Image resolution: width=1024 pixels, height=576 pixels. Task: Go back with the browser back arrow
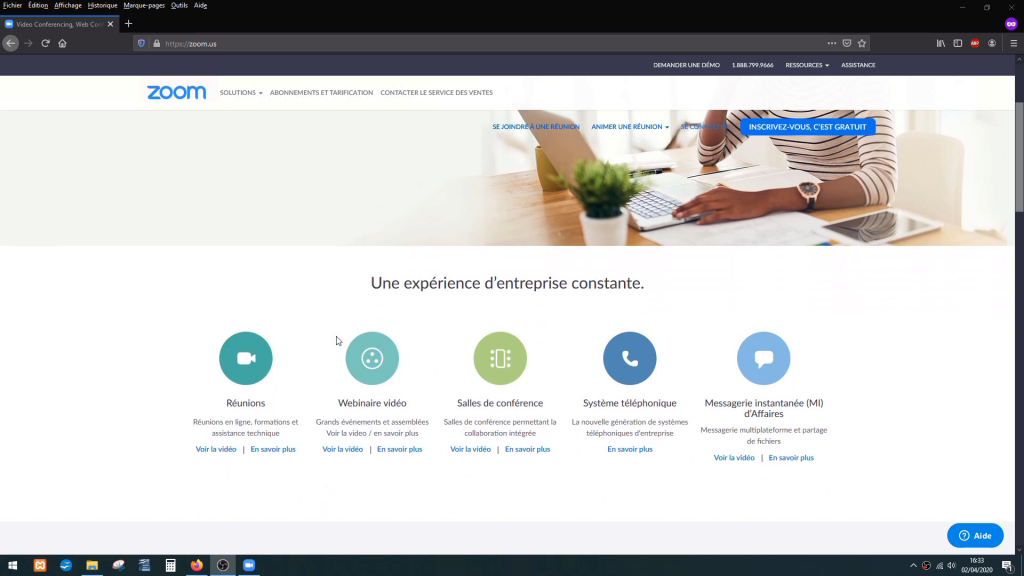point(10,43)
